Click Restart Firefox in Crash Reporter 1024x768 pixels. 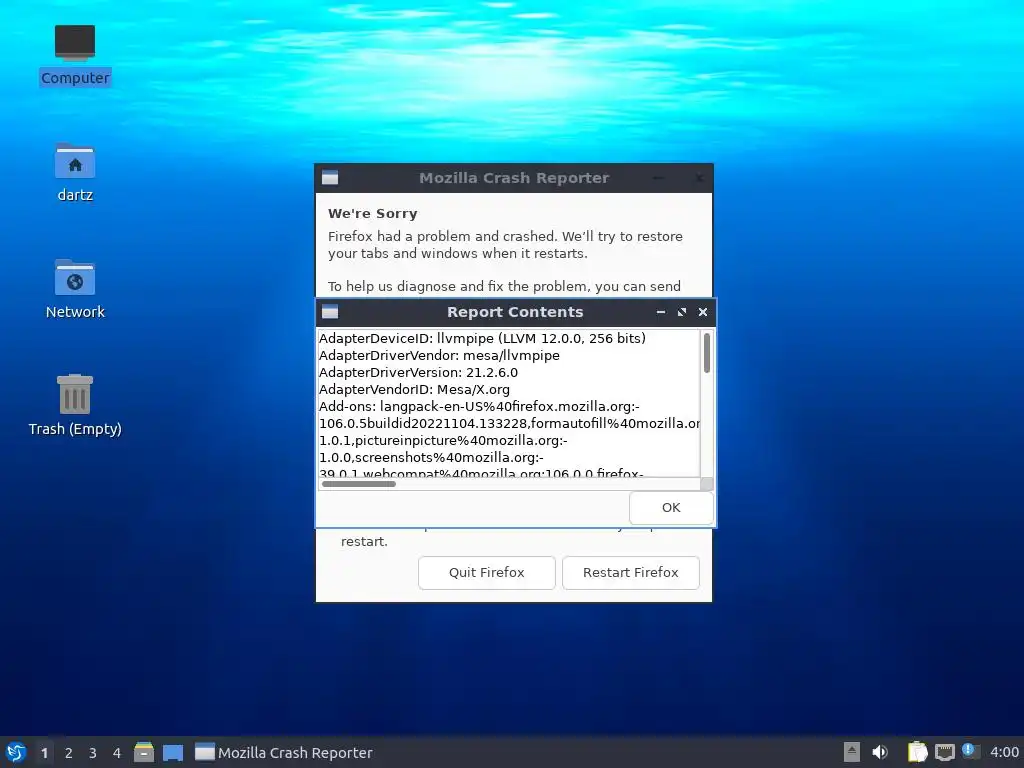[x=630, y=572]
